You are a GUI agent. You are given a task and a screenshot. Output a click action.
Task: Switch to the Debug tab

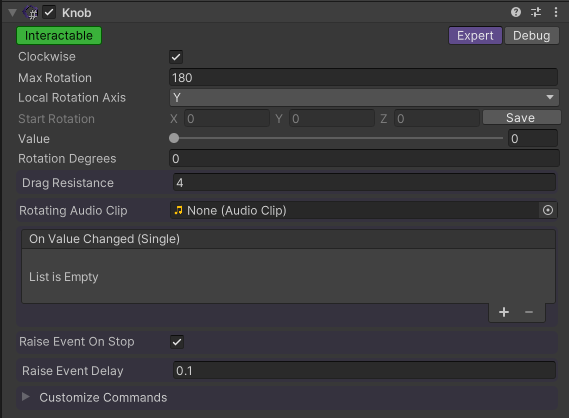pos(532,36)
